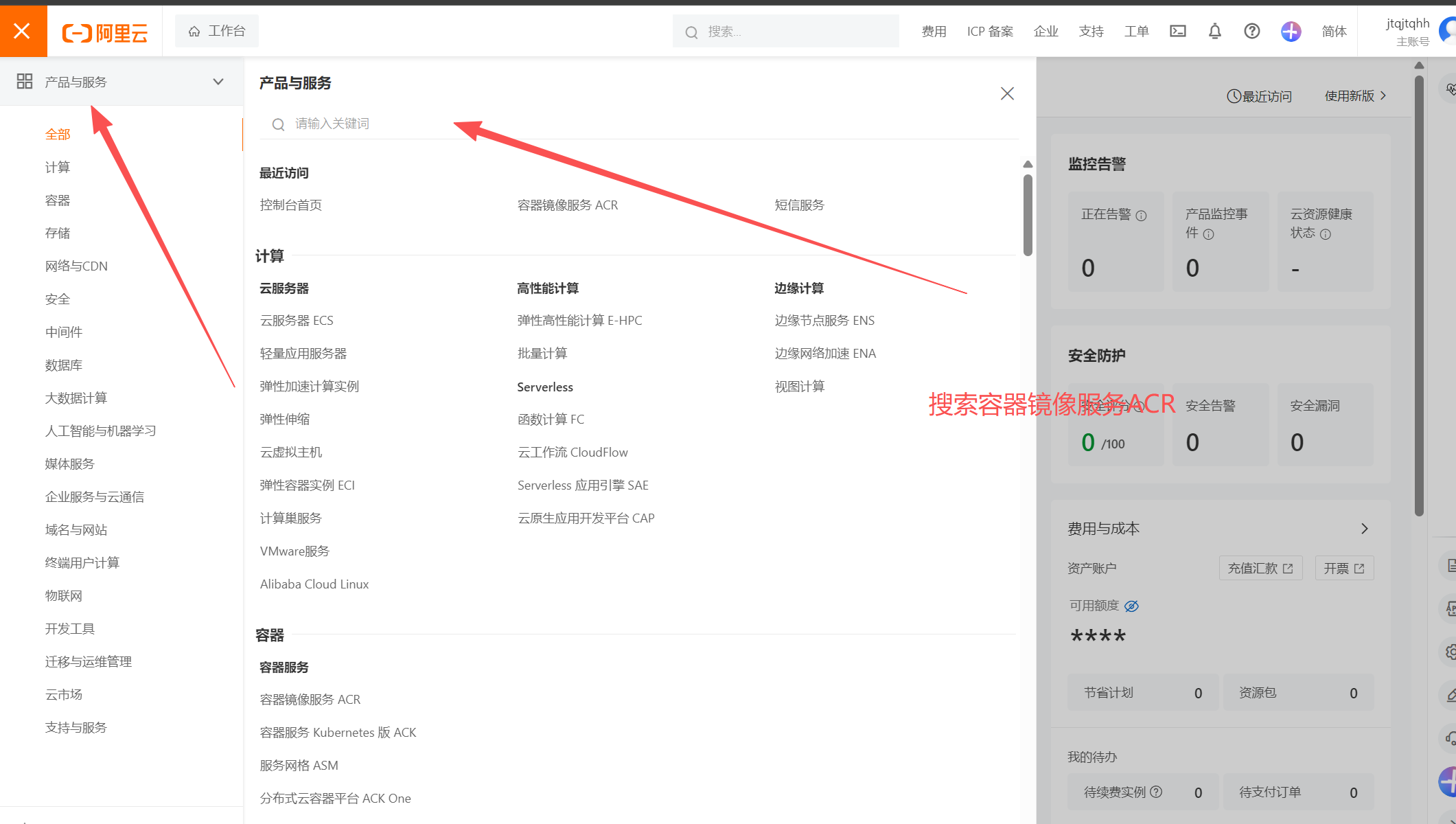Click the product panel scrollbar thumb
Image resolution: width=1456 pixels, height=824 pixels.
coord(1028,215)
